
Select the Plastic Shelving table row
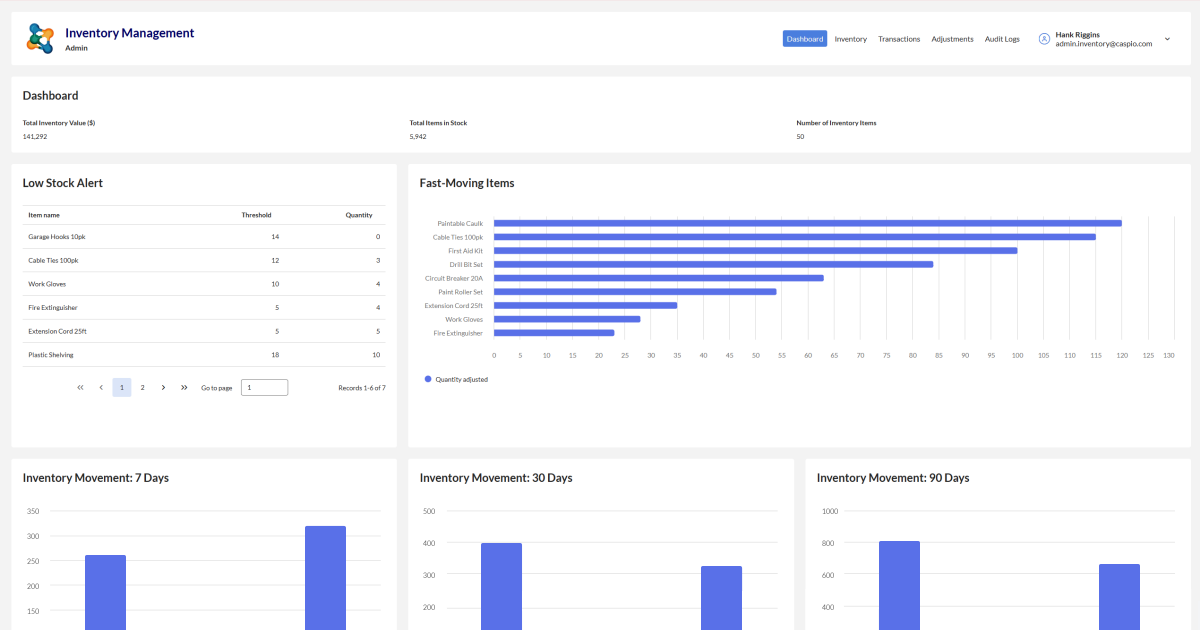[204, 355]
